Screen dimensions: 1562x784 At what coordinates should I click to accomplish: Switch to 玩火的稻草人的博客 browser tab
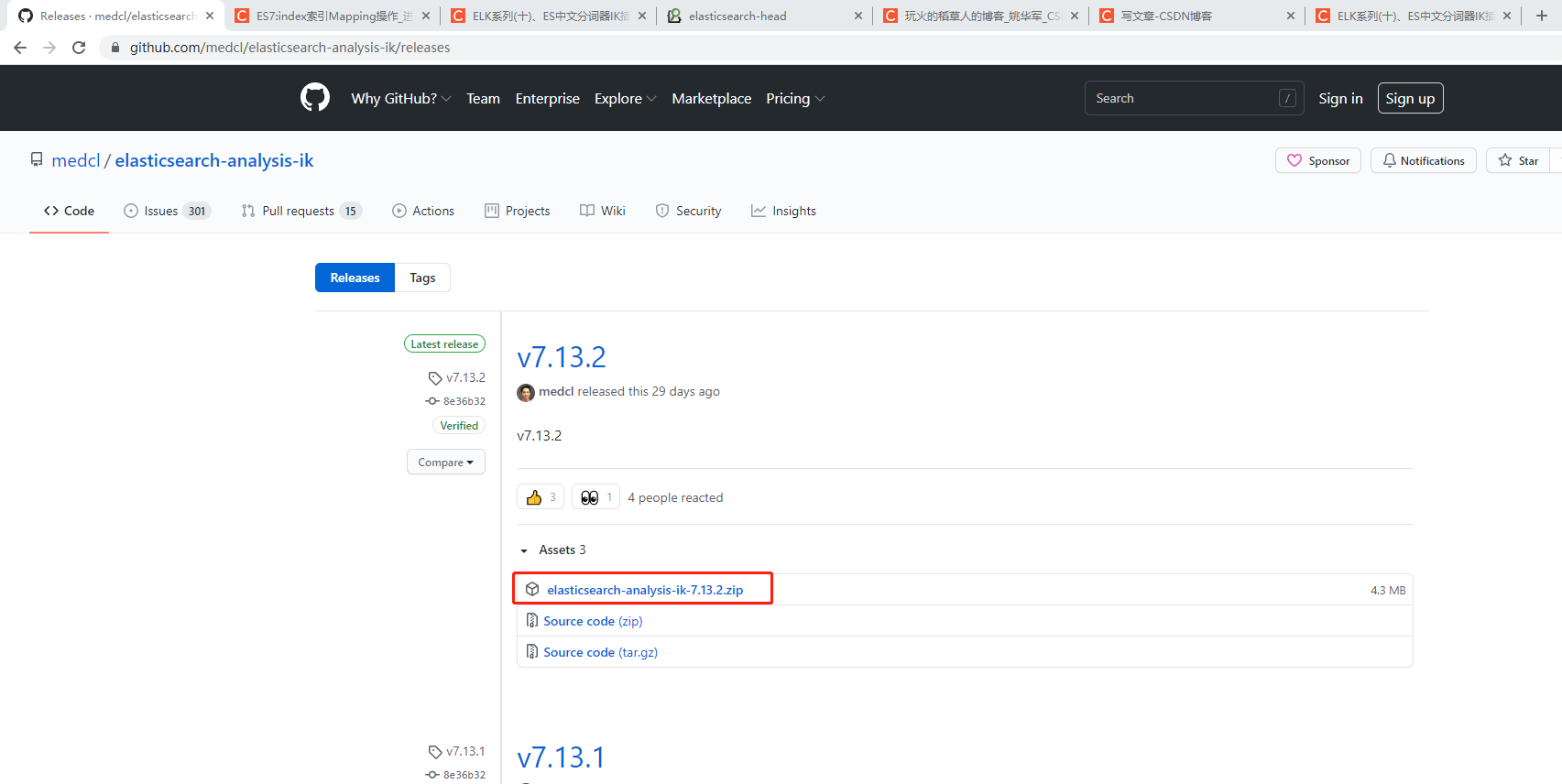pos(979,16)
